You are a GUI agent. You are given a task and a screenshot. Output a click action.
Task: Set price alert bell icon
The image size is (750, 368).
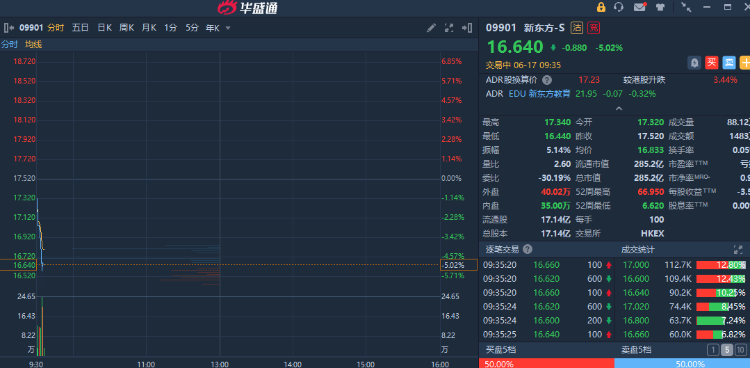point(695,62)
